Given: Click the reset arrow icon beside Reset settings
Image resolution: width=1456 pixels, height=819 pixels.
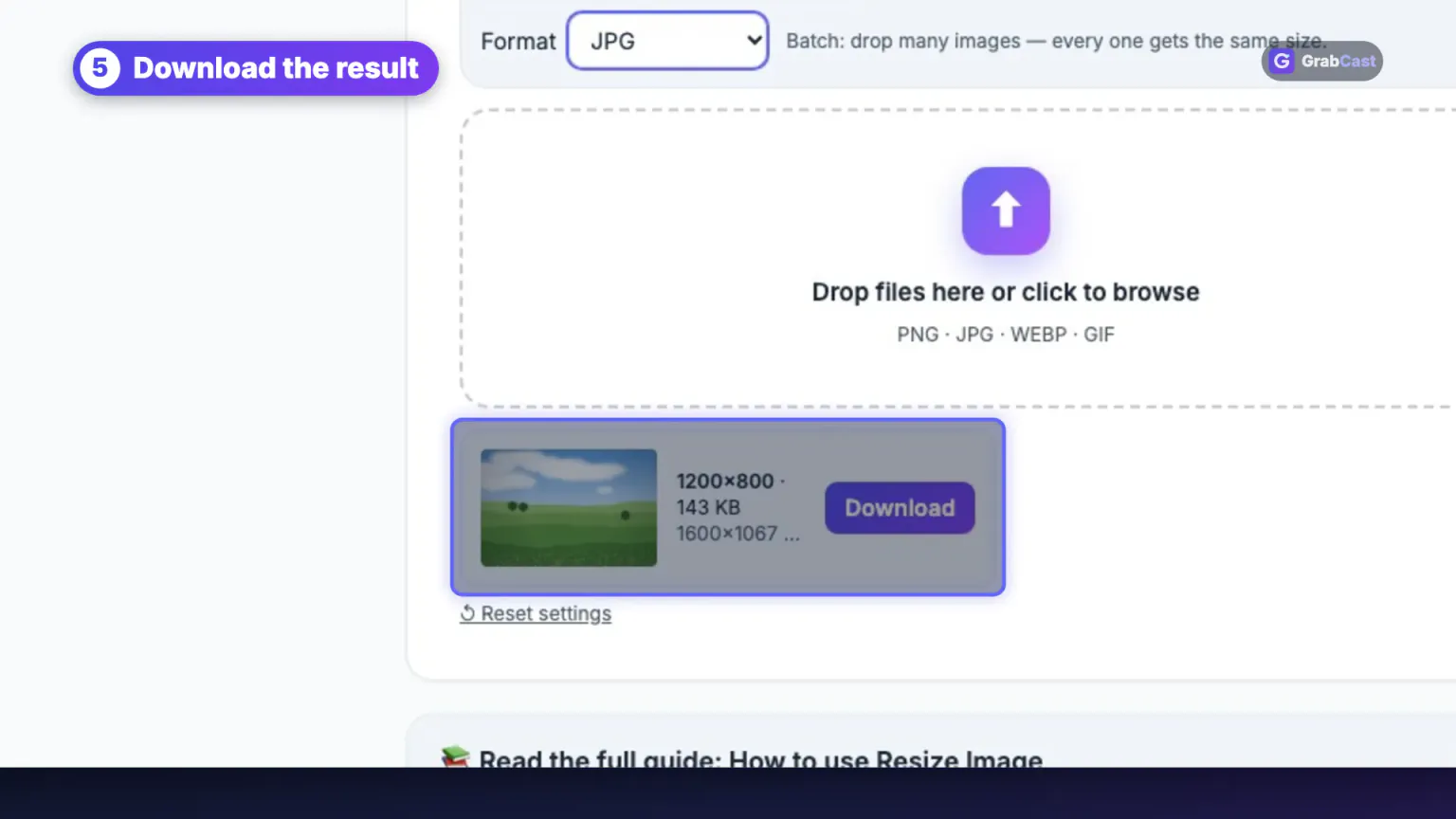Looking at the screenshot, I should click(x=467, y=613).
